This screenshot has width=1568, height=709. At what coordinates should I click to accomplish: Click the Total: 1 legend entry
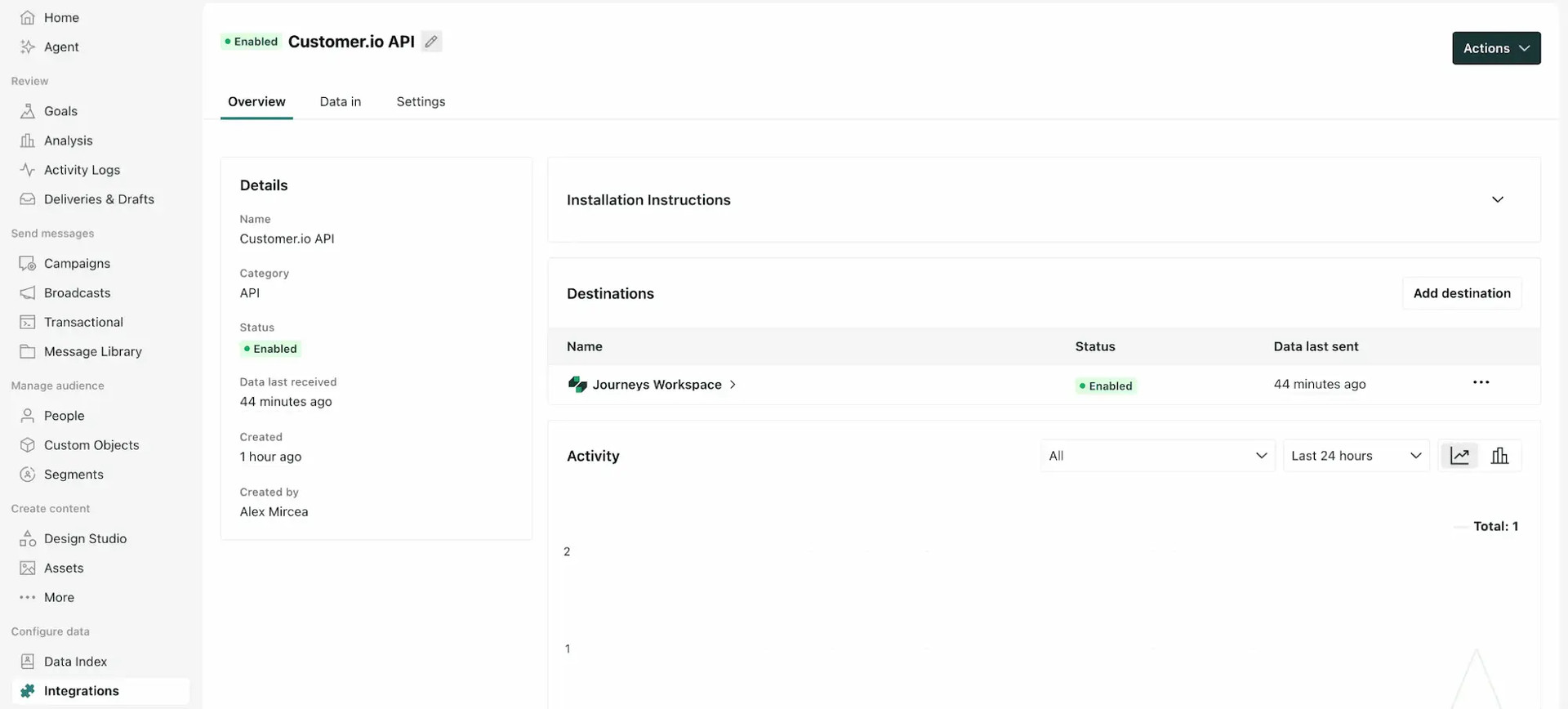1487,527
